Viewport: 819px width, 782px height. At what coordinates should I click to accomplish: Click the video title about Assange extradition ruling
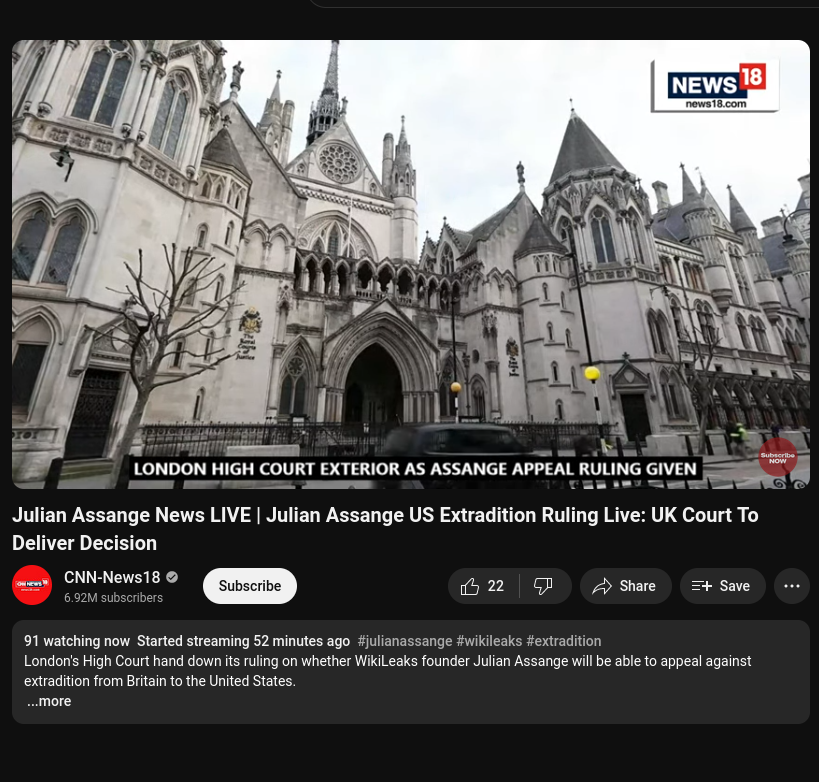[x=385, y=529]
